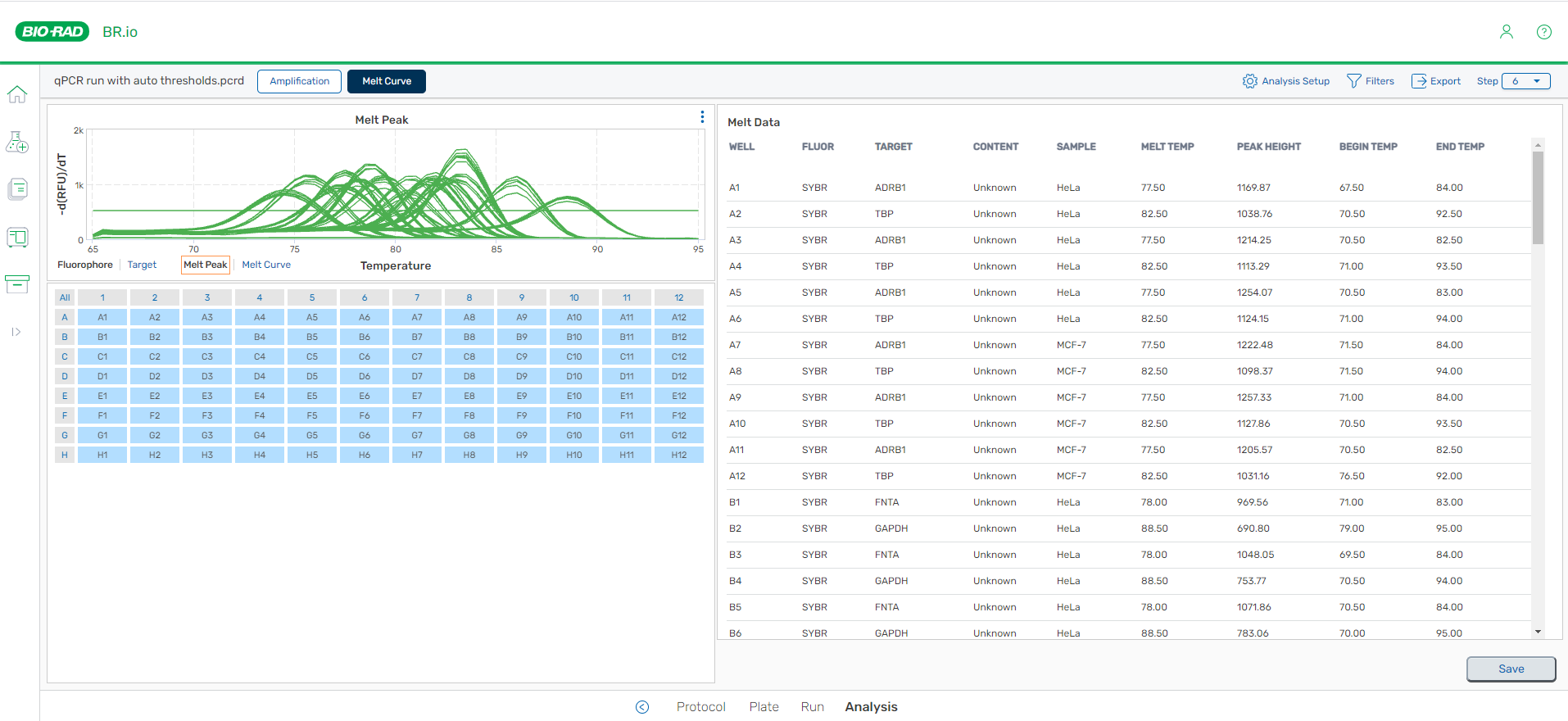Open the documents sidebar icon
The image size is (1568, 721).
coord(17,189)
